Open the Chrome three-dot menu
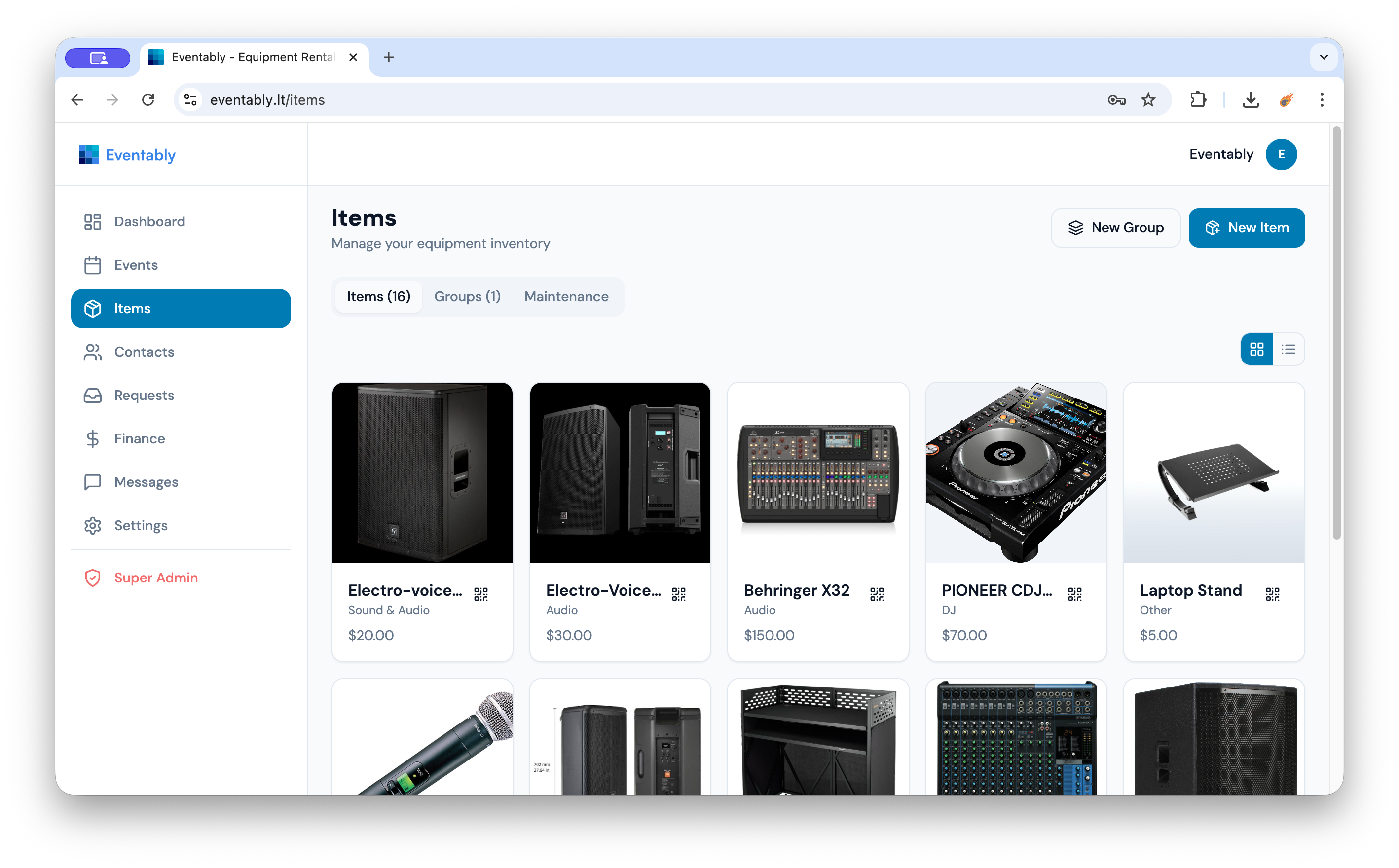Screen dimensions: 1399x868 point(1321,100)
